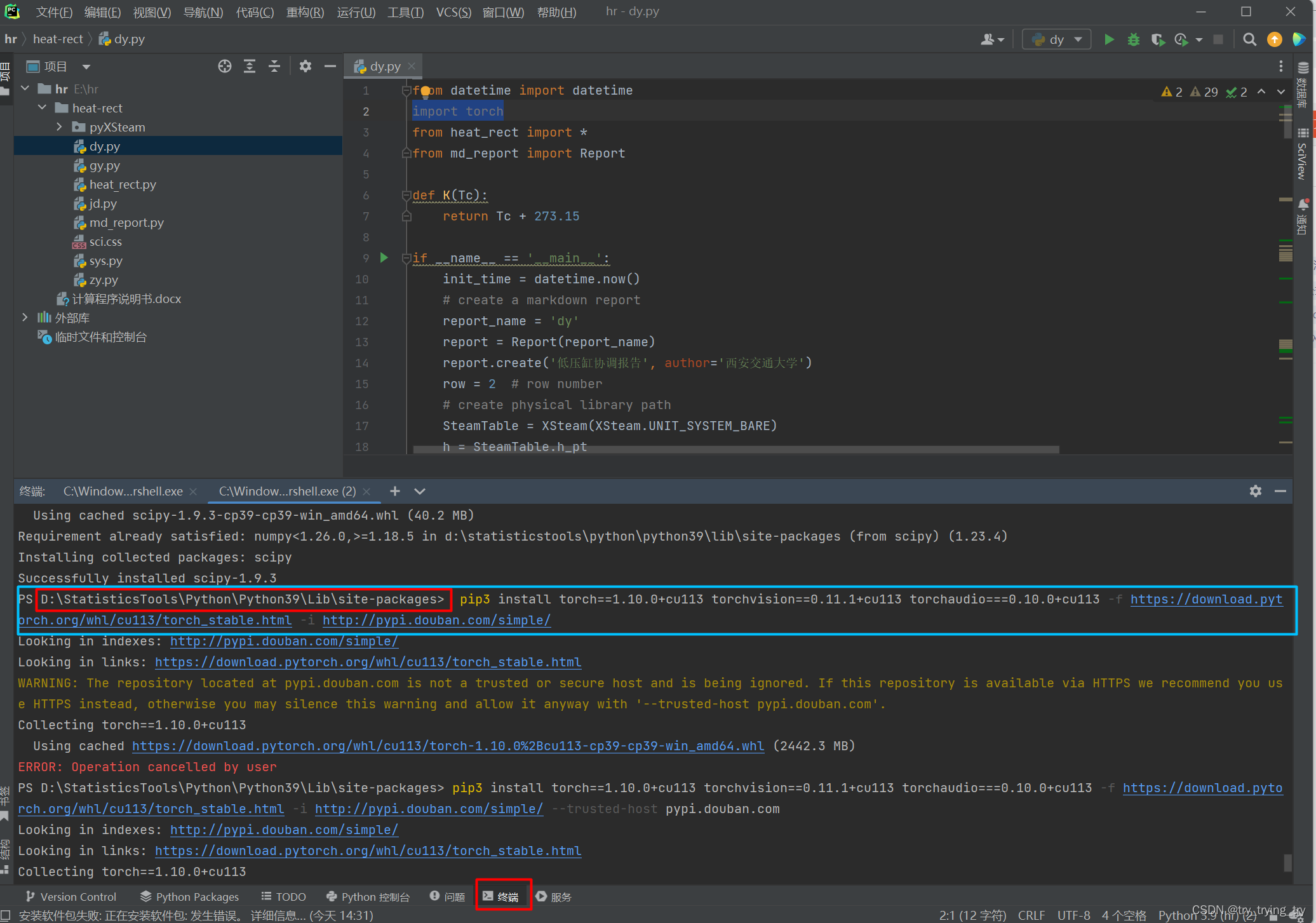Screen dimensions: 1316x923
Task: Open Search Everywhere magnifier icon
Action: 1249,39
